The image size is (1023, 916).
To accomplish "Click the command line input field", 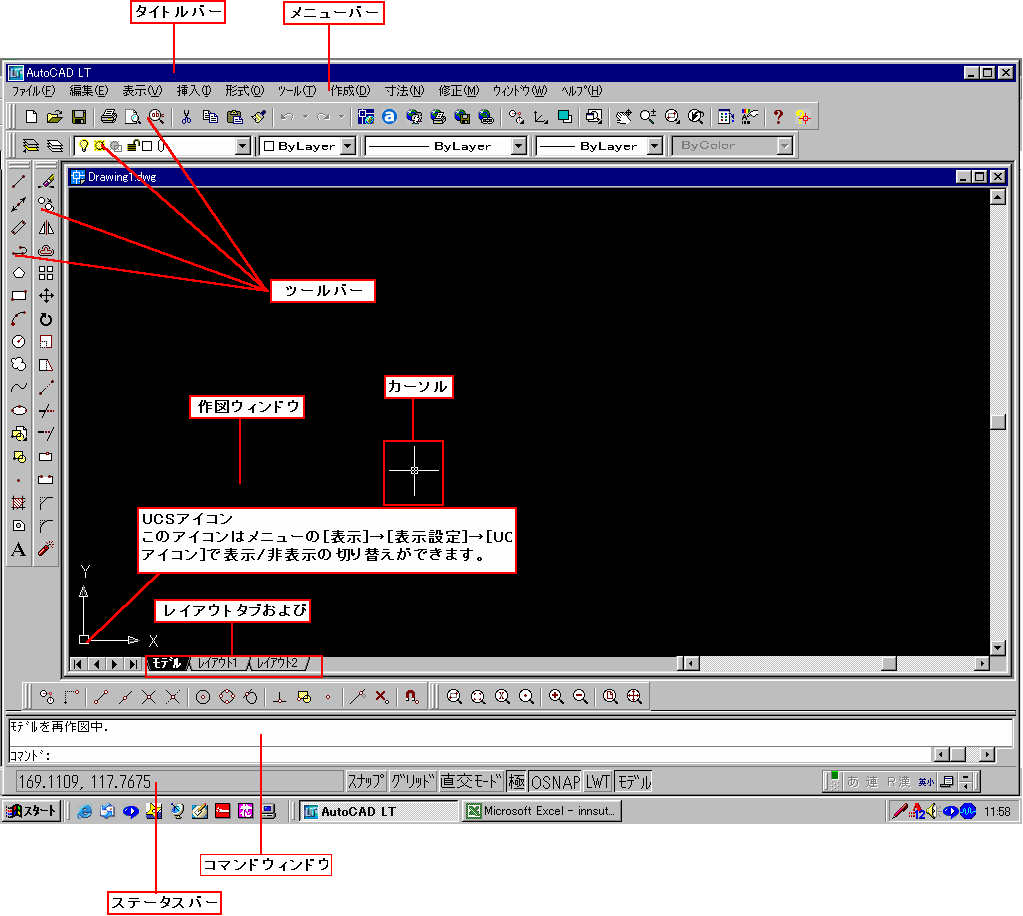I will [x=470, y=755].
